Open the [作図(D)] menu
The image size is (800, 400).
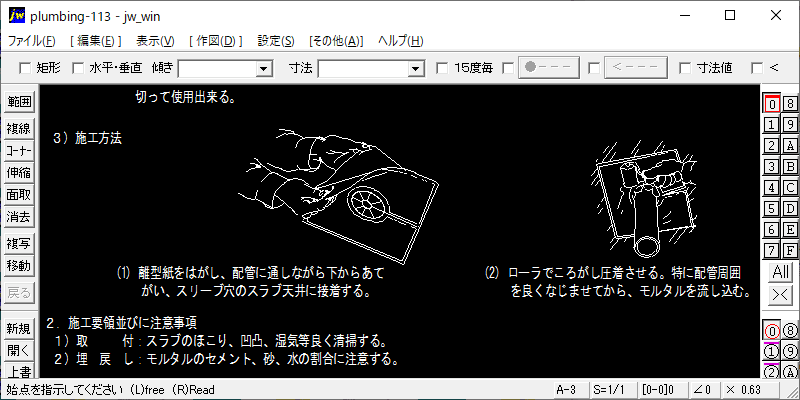(216, 41)
